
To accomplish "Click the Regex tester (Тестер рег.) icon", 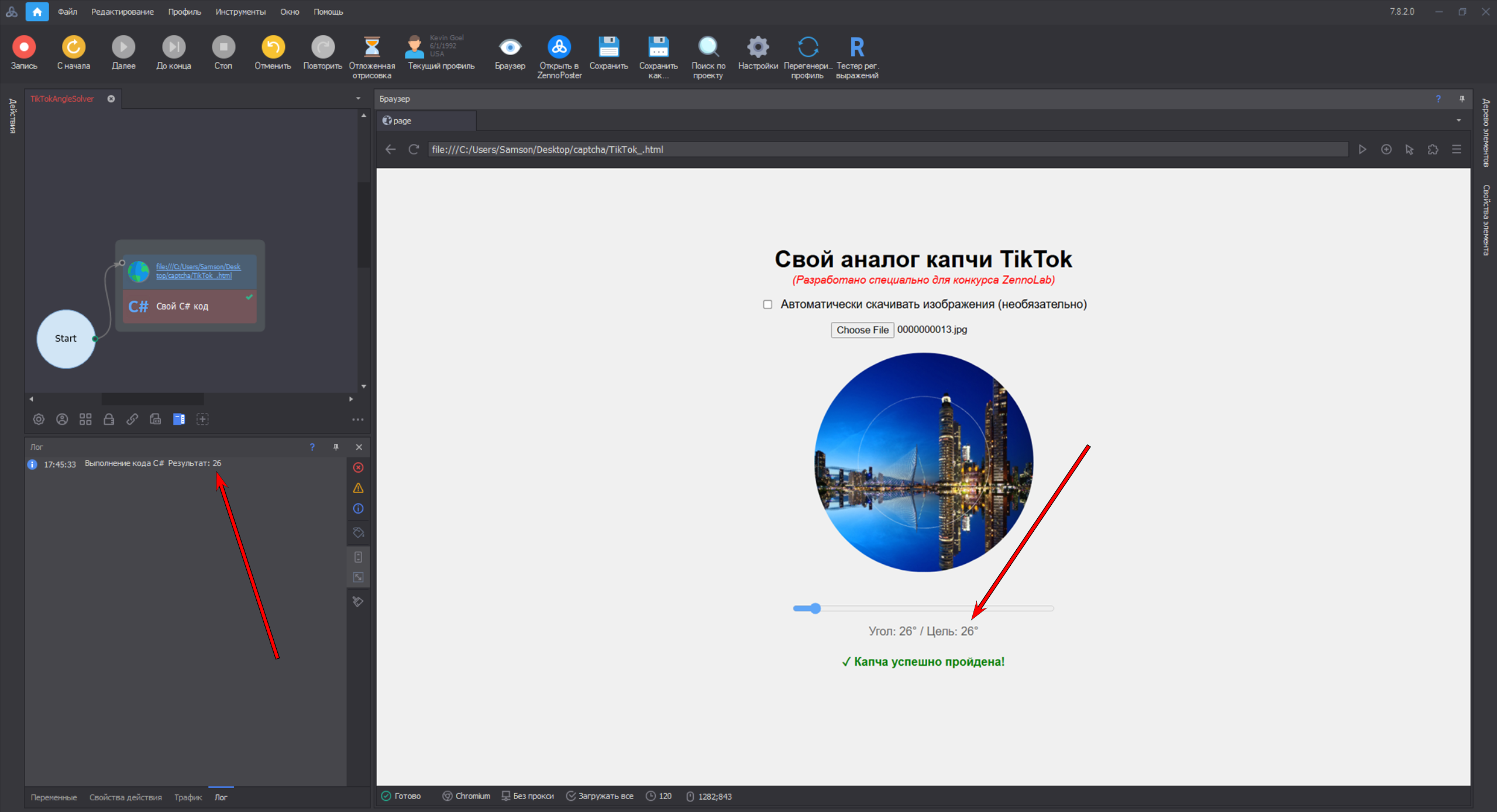I will coord(856,47).
